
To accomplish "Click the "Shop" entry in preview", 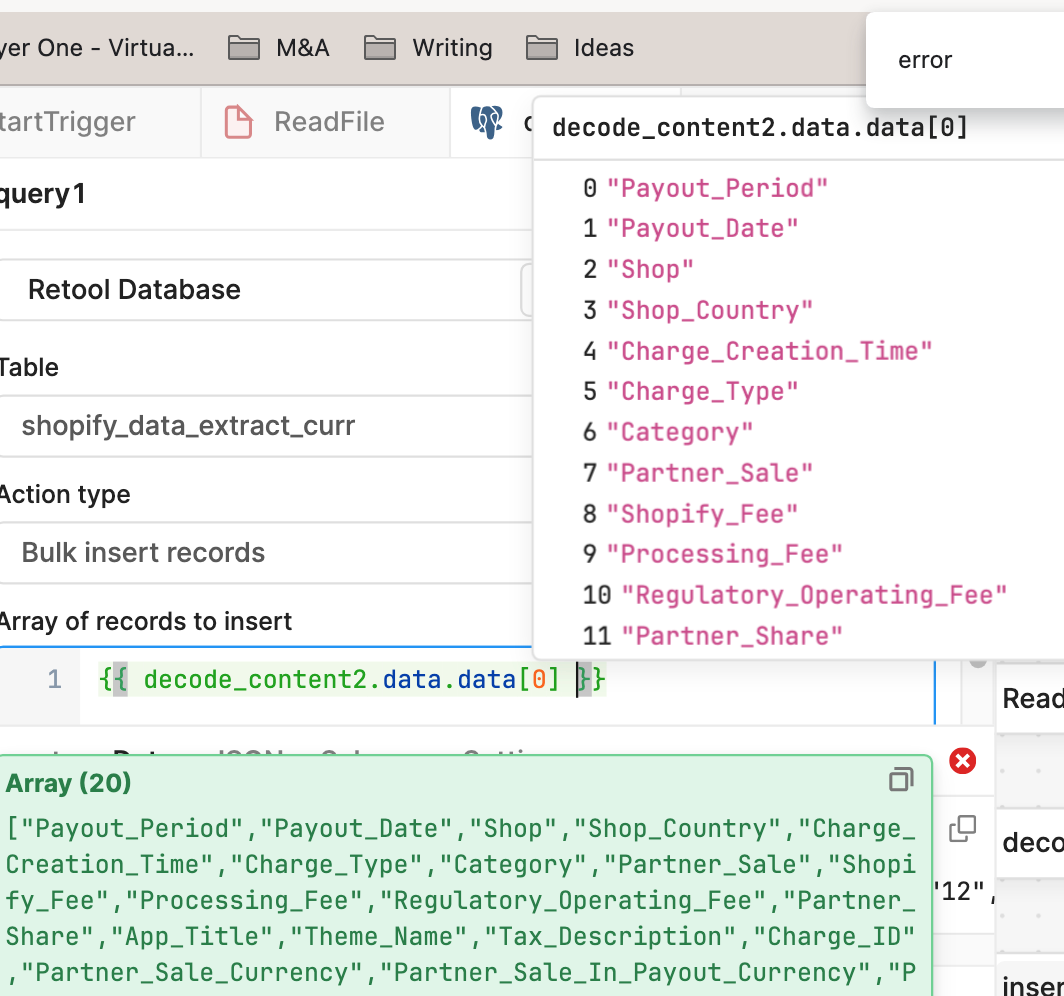I will tap(650, 269).
